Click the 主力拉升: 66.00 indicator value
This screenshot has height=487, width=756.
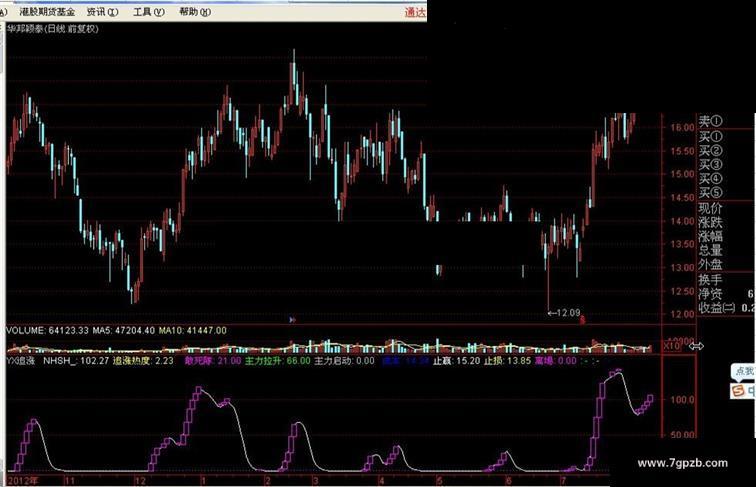point(278,361)
